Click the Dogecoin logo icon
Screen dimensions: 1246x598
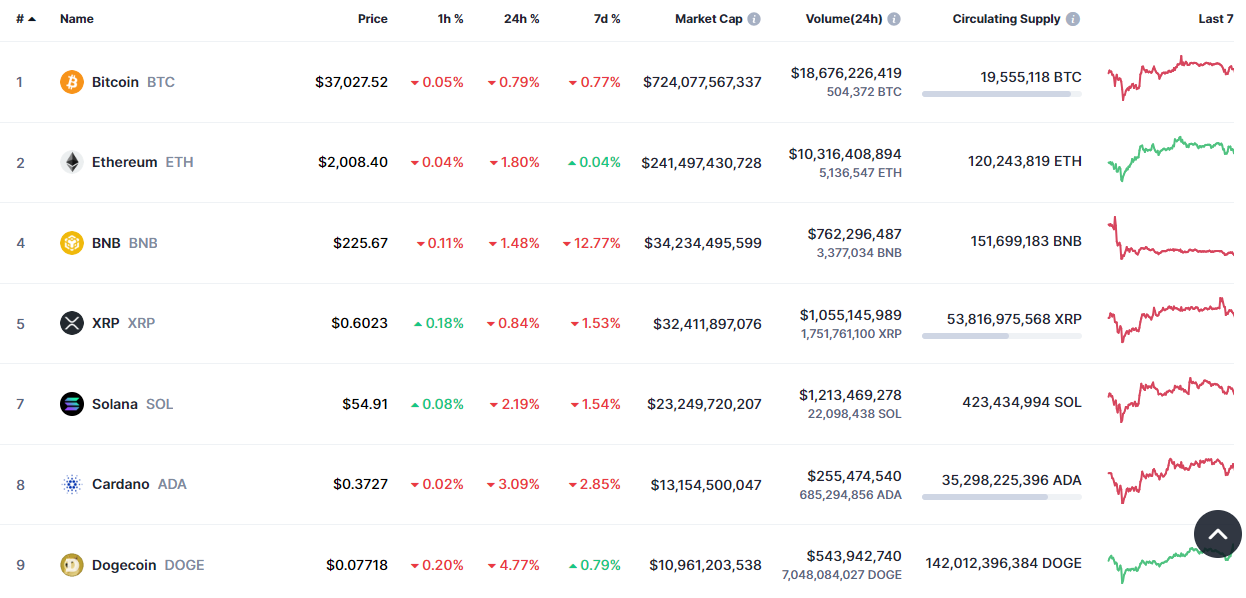point(72,565)
